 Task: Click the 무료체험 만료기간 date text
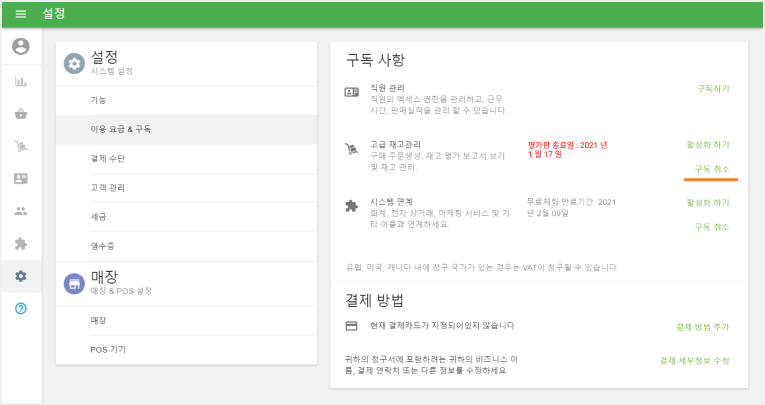click(571, 207)
